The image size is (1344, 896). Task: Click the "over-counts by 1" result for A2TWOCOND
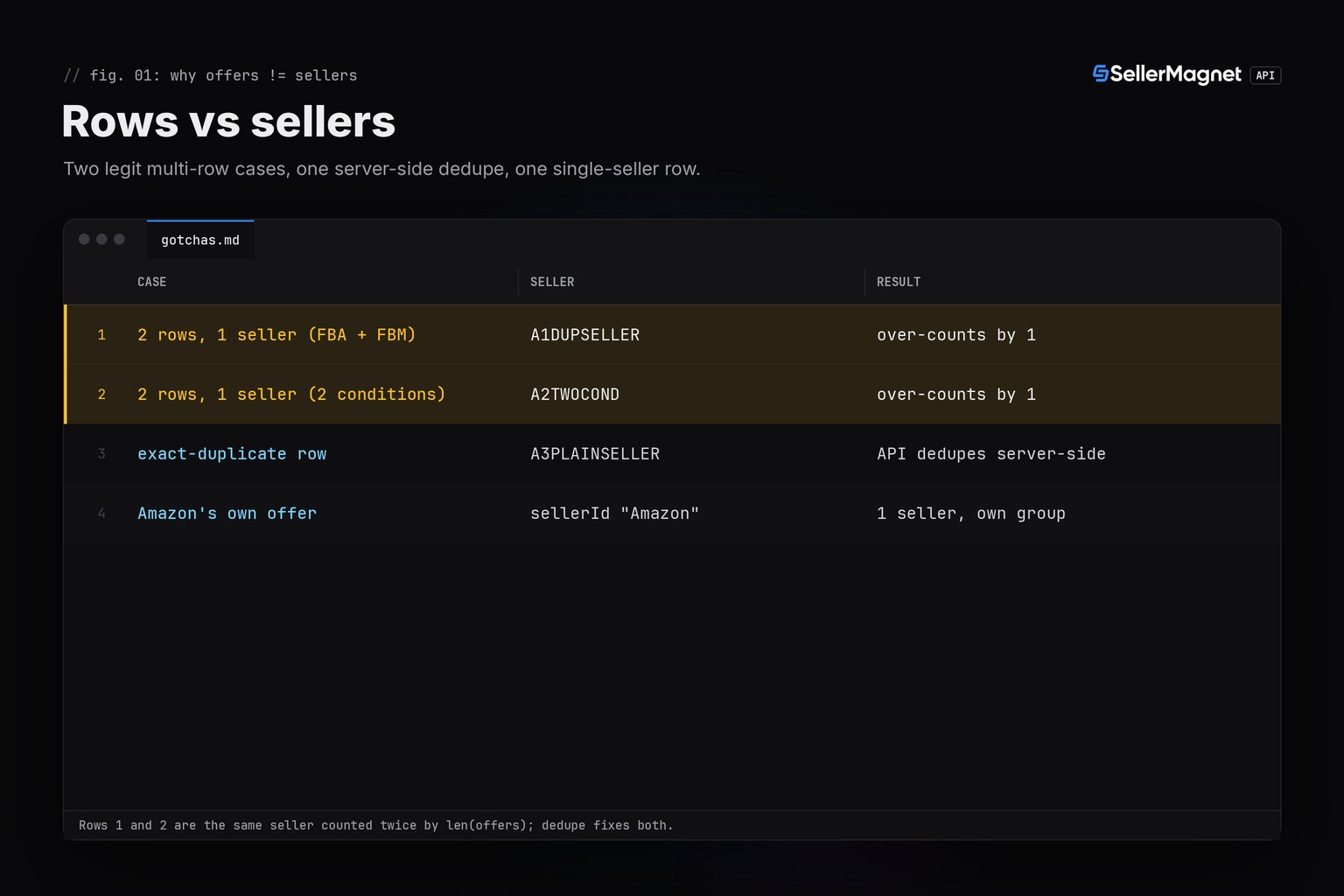[956, 395]
